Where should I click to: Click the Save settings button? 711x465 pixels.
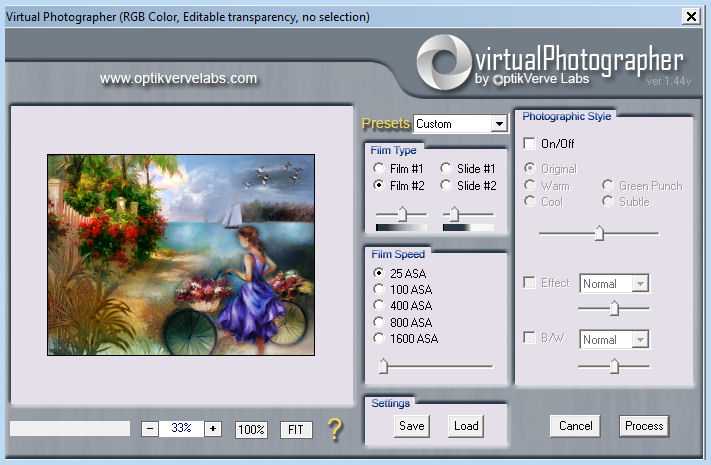(x=412, y=426)
